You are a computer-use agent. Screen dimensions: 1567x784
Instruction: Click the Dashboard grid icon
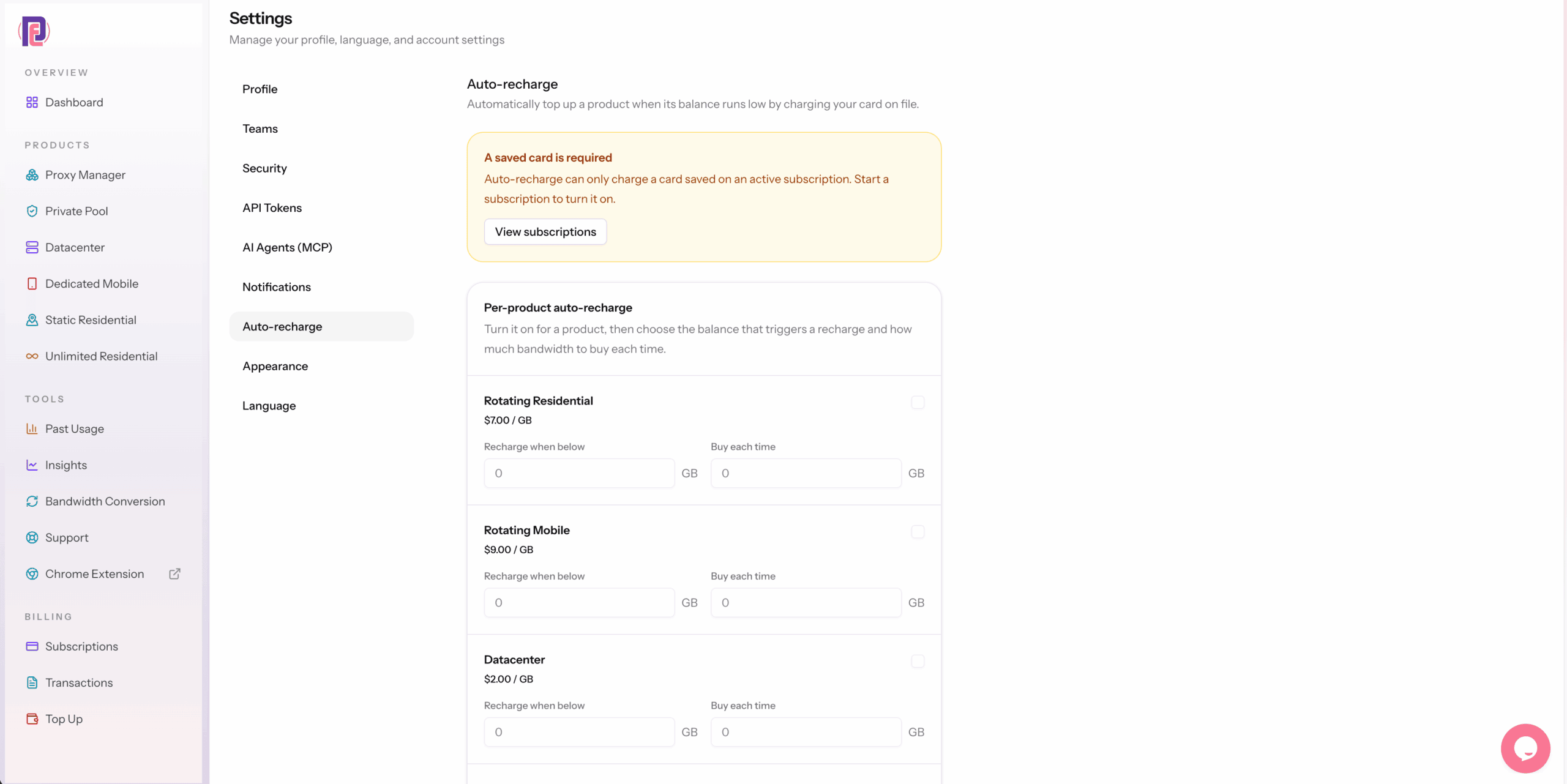point(32,102)
